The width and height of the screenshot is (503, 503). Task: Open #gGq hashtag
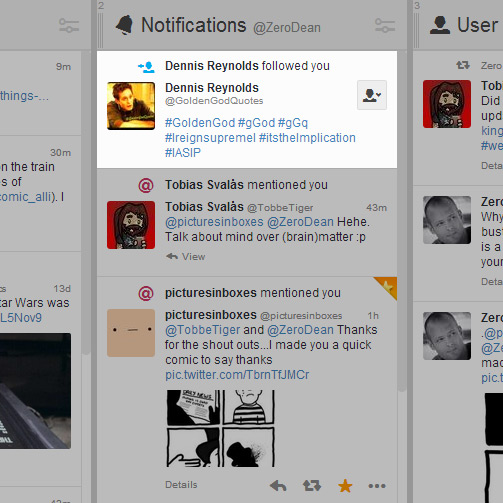coord(293,123)
